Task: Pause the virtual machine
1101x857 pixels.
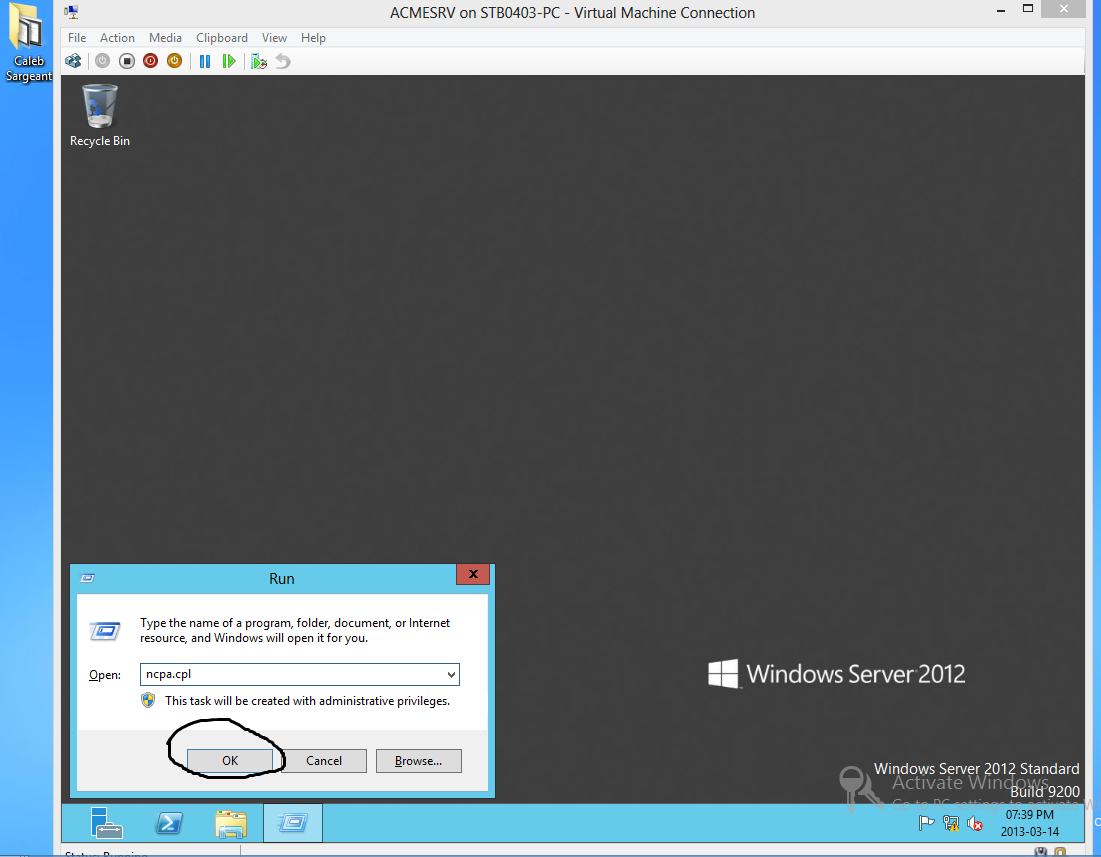Action: pyautogui.click(x=204, y=61)
